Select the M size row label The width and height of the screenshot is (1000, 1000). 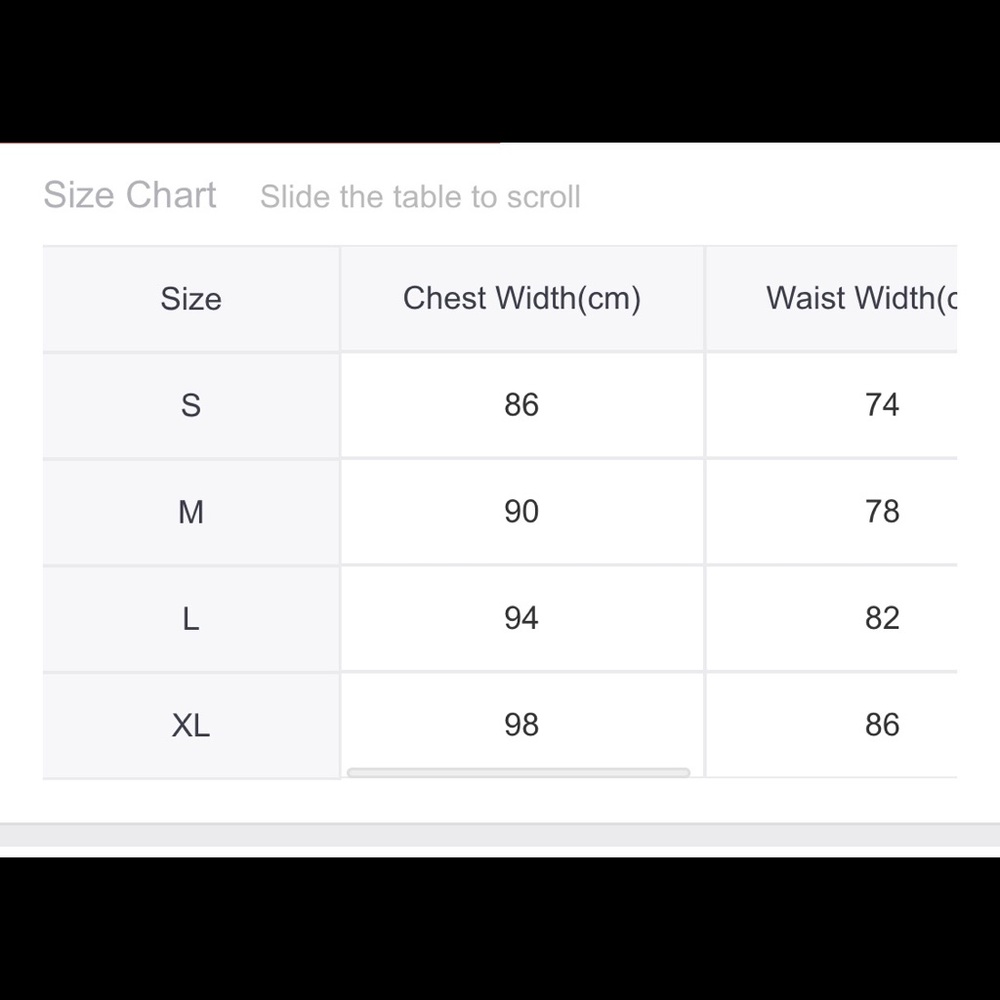191,512
